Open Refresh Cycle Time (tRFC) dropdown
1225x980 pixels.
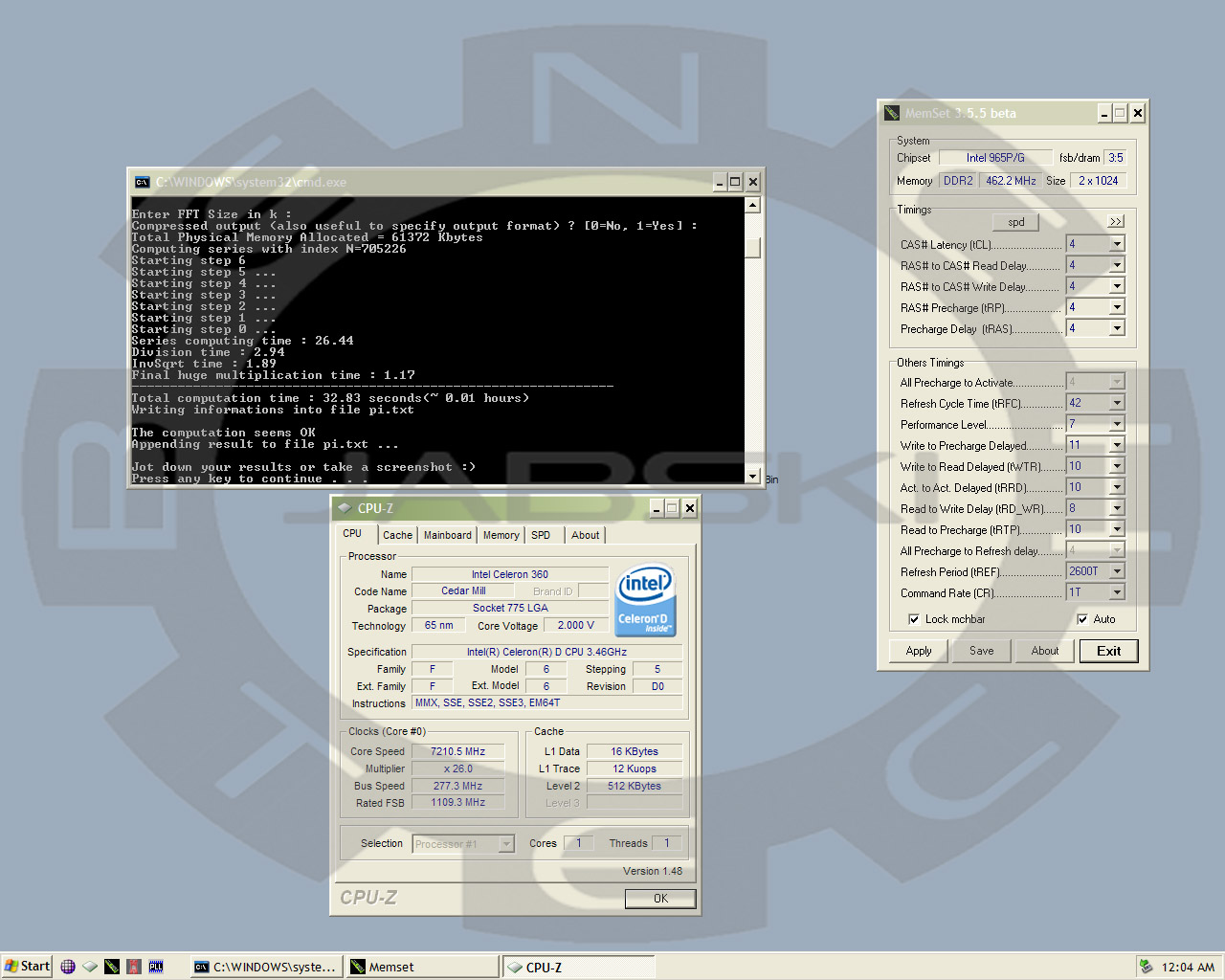pyautogui.click(x=1117, y=403)
